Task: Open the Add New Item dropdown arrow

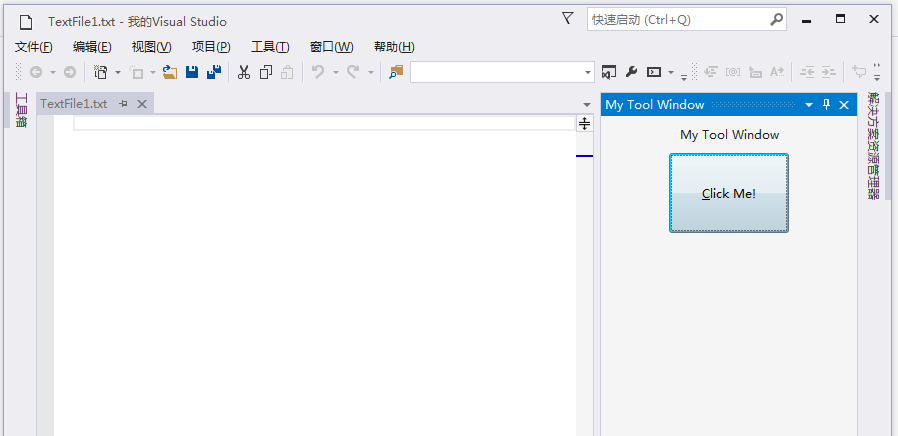Action: tap(153, 72)
